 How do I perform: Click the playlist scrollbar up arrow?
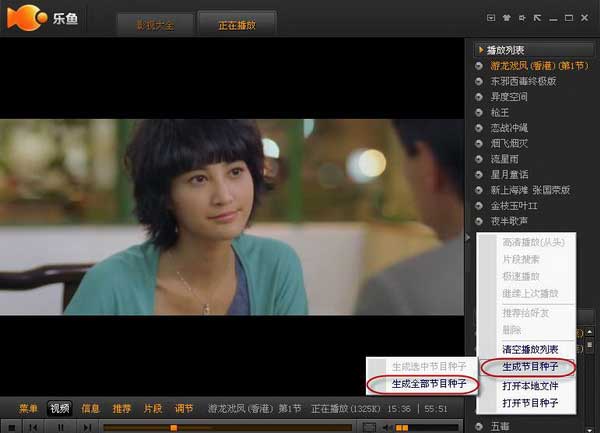[590, 332]
